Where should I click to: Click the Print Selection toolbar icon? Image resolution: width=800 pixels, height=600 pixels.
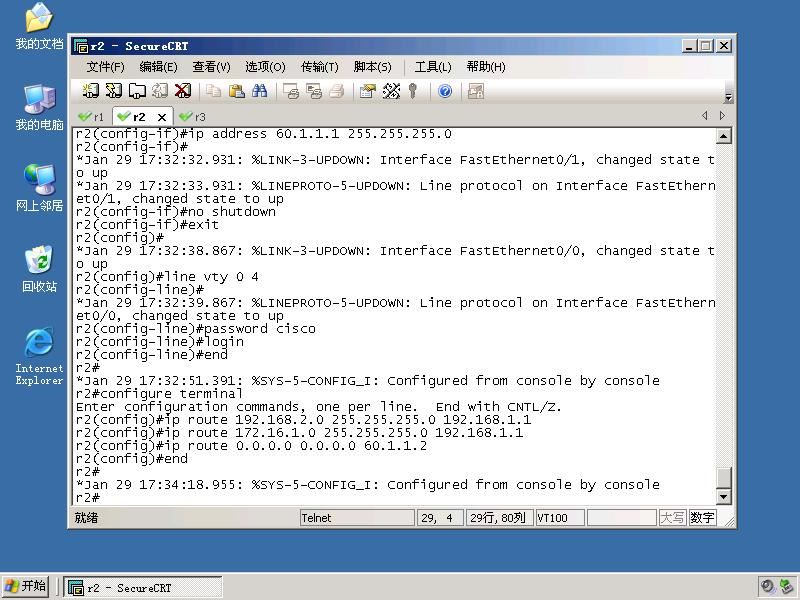click(x=314, y=91)
